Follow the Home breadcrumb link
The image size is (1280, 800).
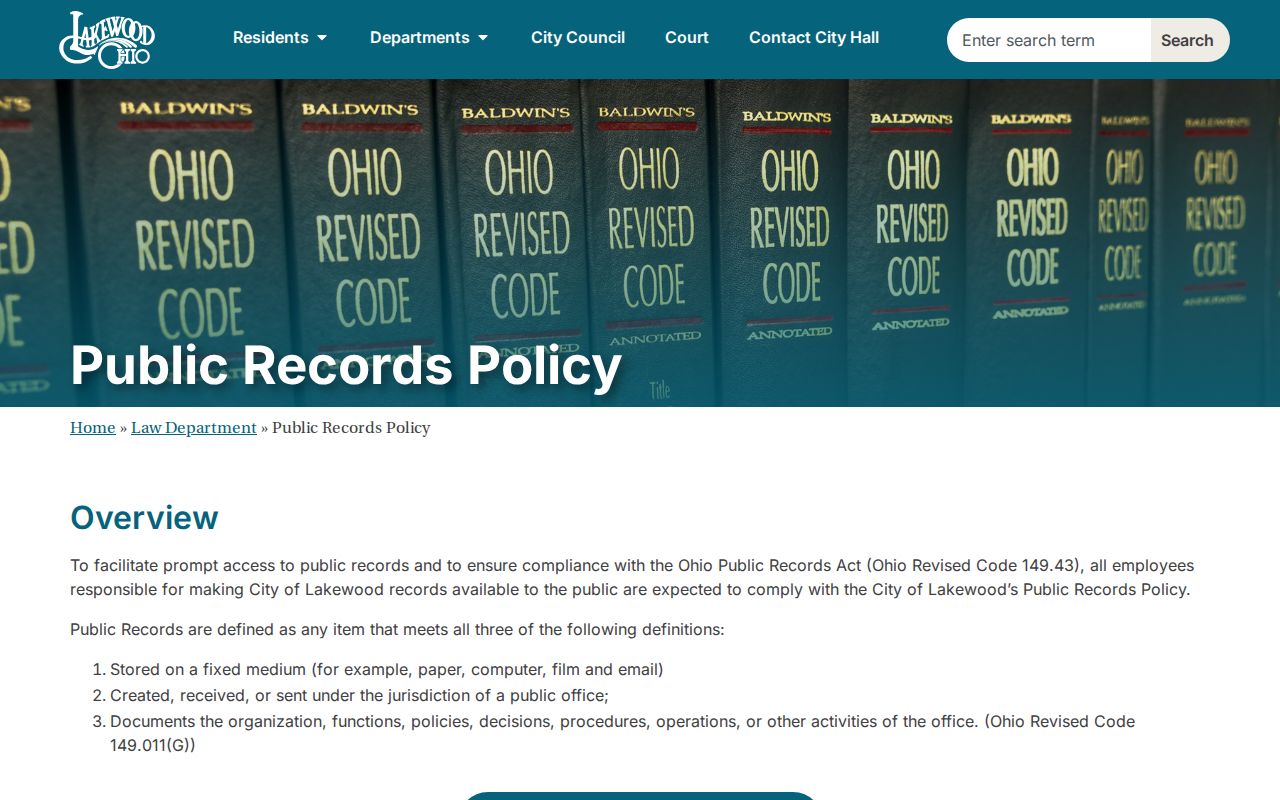point(93,428)
